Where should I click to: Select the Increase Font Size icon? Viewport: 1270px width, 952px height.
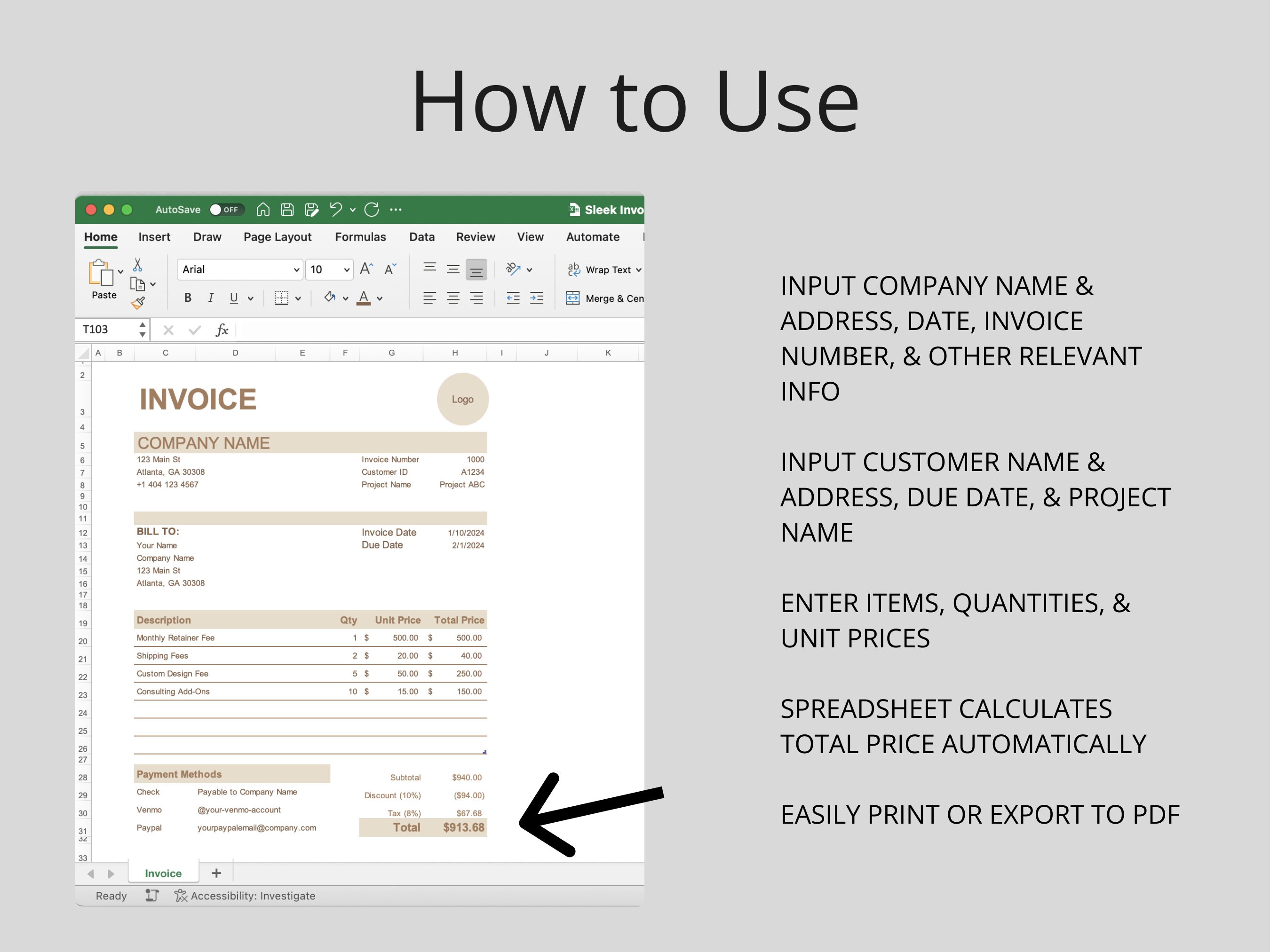coord(366,268)
